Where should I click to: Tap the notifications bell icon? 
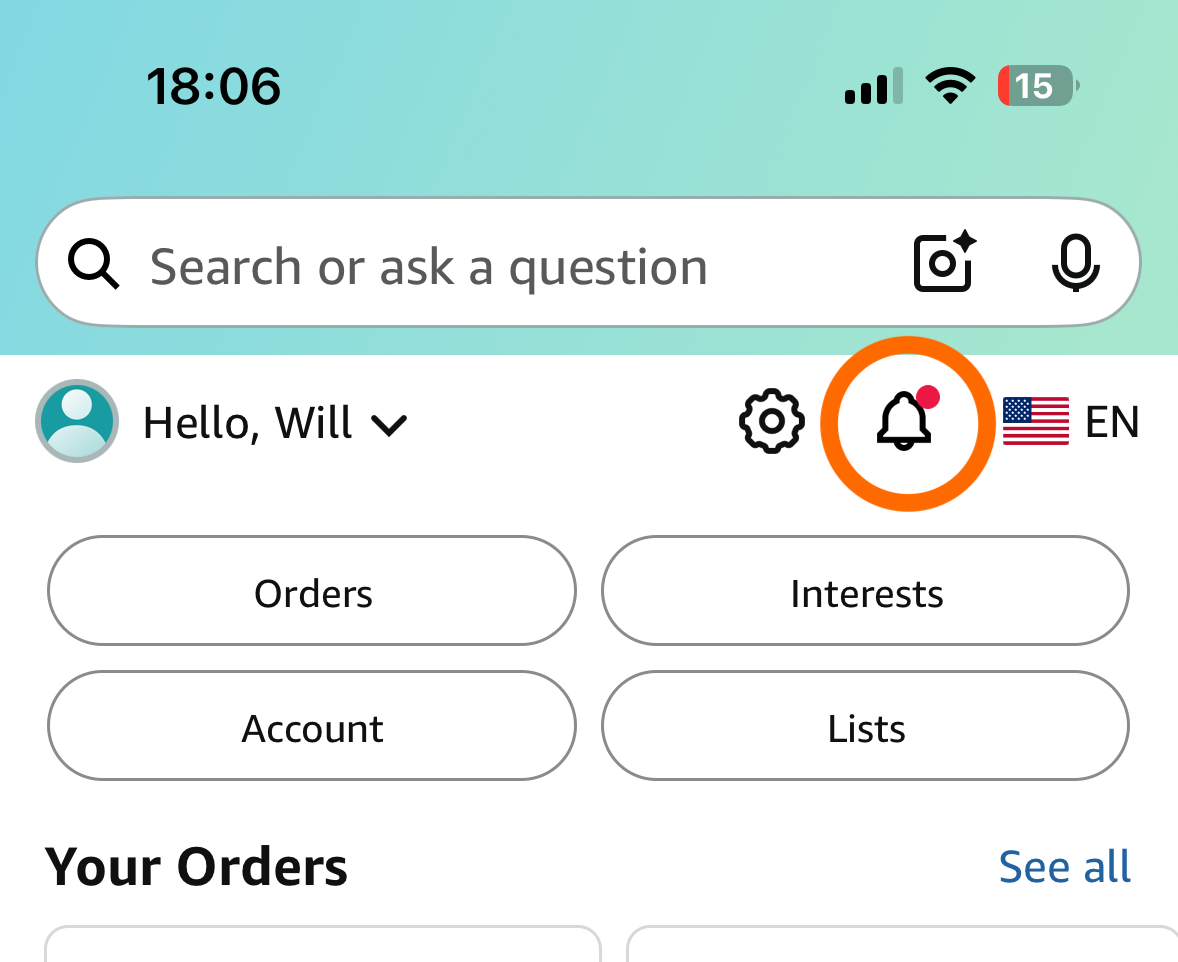[905, 421]
